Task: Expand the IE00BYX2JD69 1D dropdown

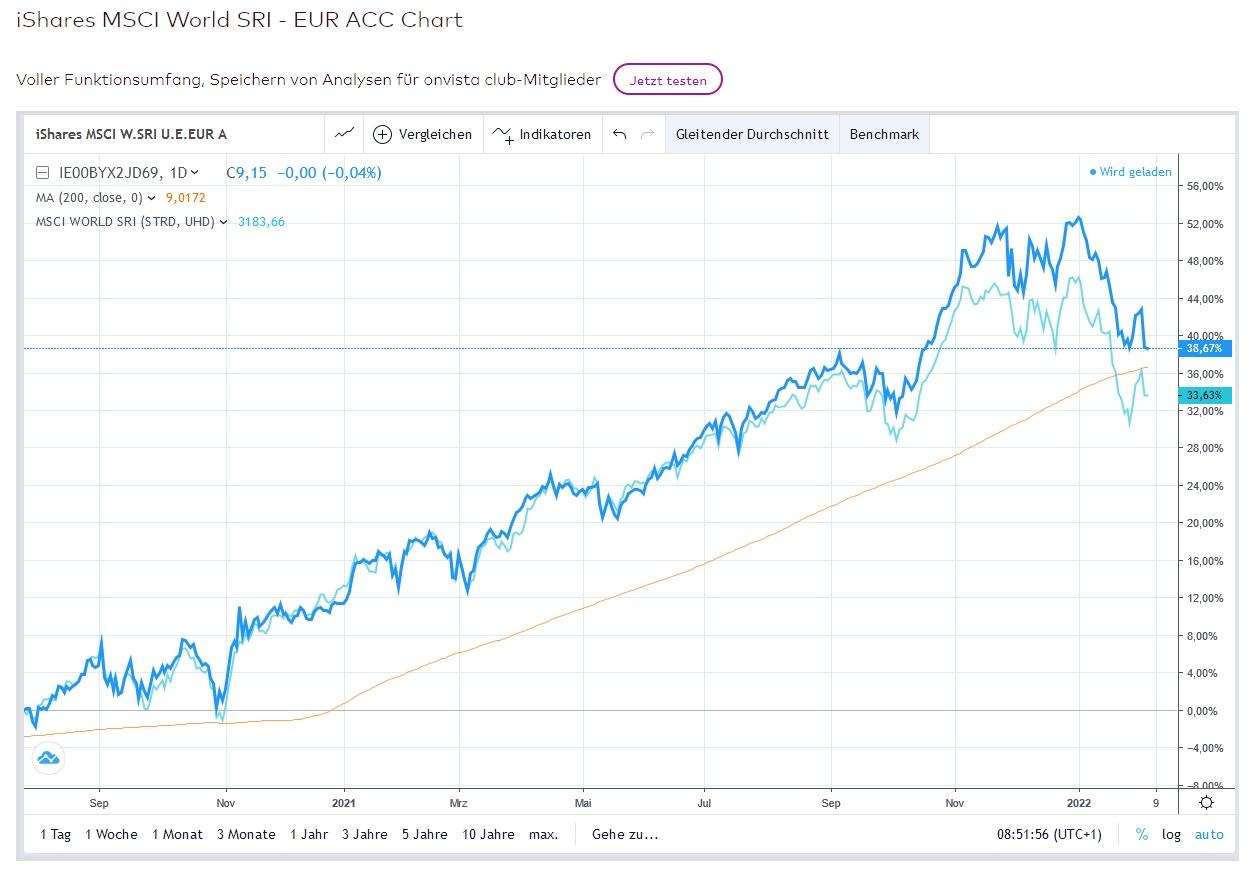Action: pyautogui.click(x=194, y=172)
